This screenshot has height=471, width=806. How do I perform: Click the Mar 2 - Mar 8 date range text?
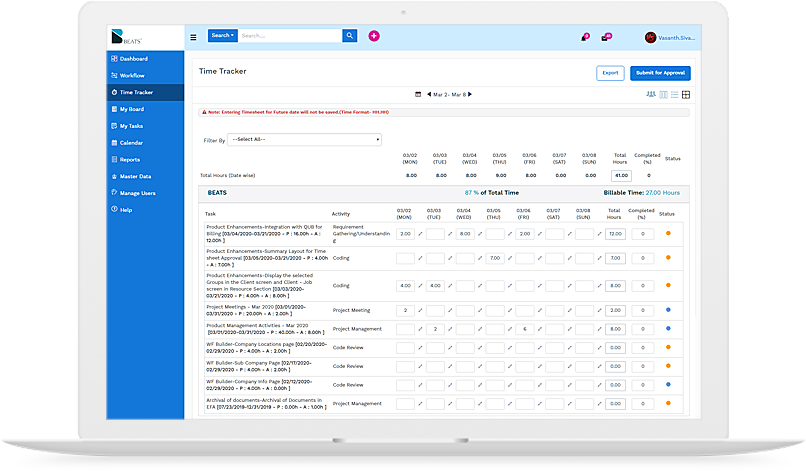[449, 95]
